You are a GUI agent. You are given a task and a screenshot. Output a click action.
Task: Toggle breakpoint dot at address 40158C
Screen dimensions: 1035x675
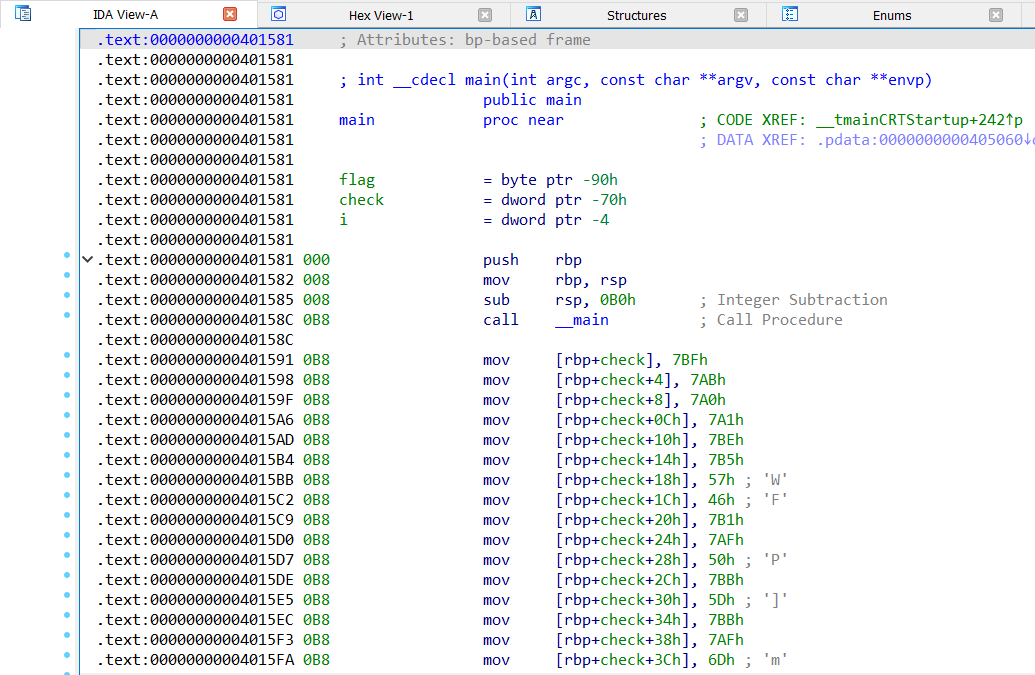(68, 316)
